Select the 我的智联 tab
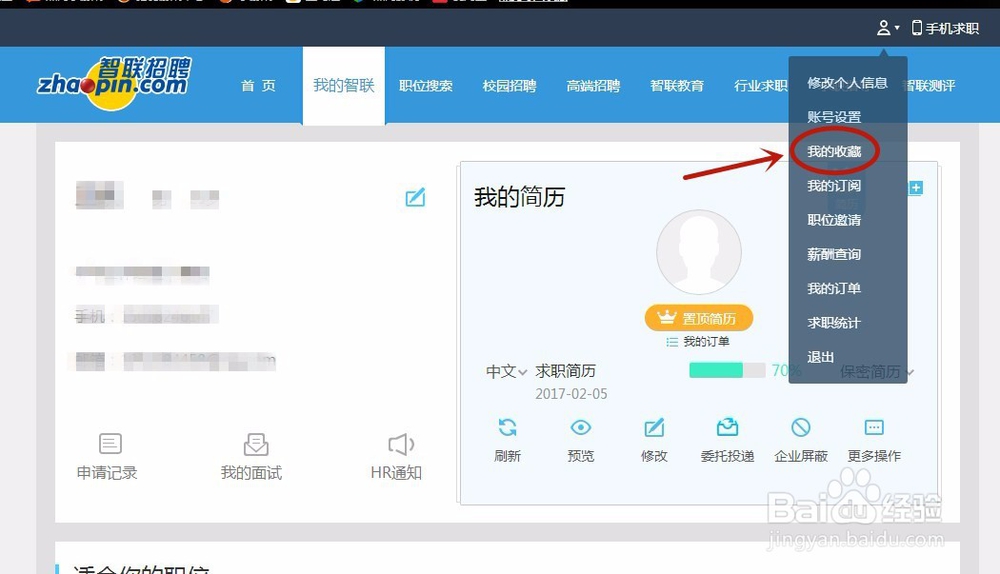1000x574 pixels. pos(344,85)
